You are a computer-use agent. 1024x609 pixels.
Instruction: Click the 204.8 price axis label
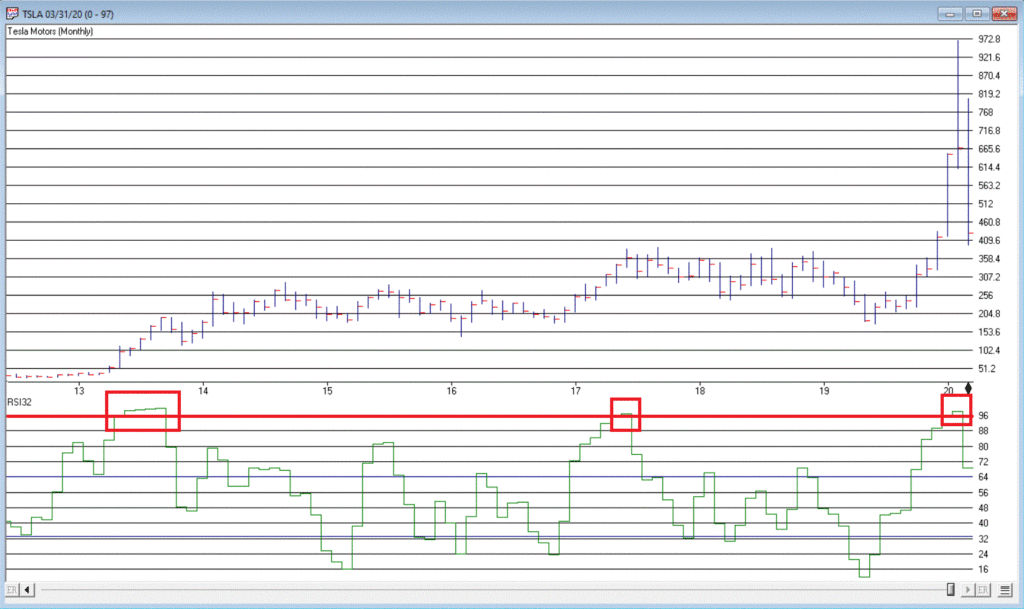(x=989, y=313)
